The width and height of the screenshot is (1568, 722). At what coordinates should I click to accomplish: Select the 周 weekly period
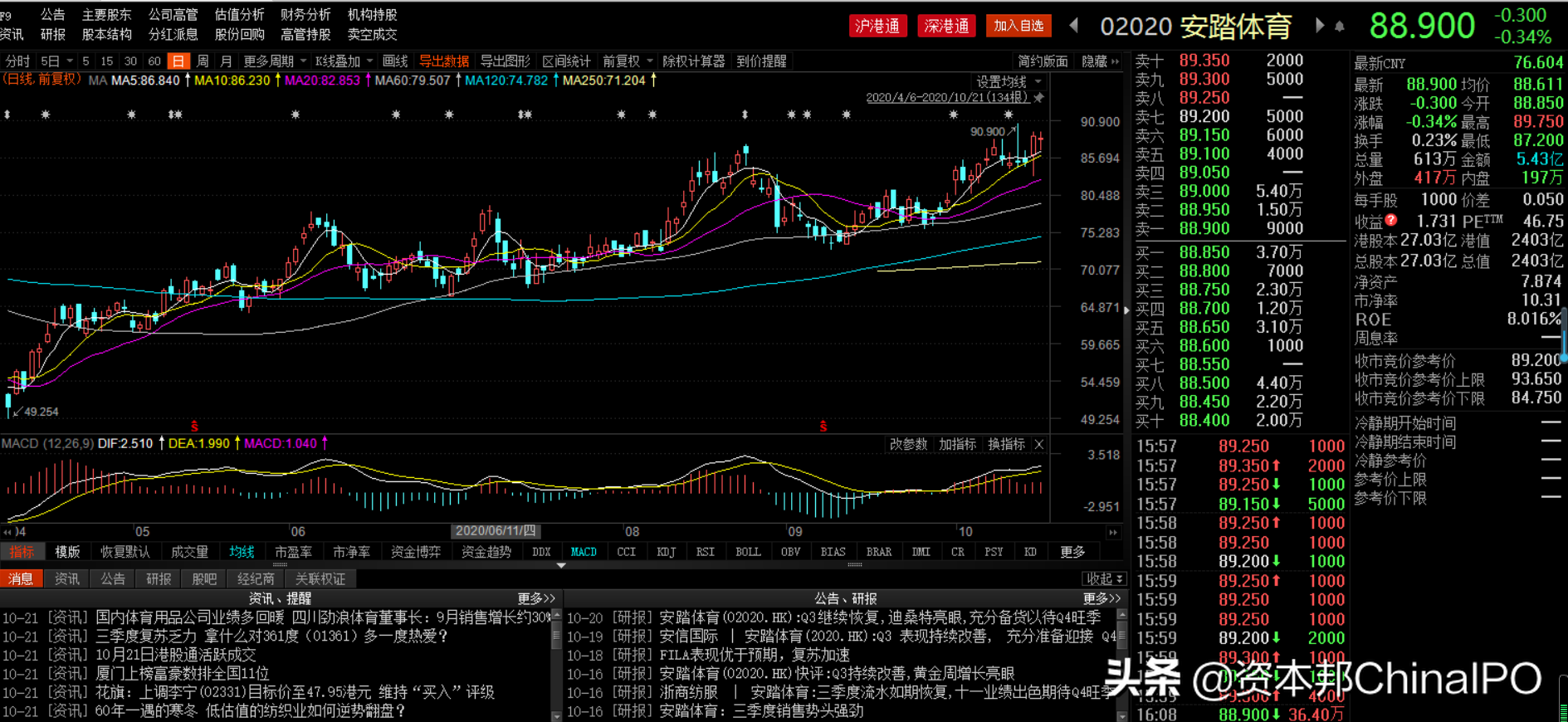[x=203, y=61]
